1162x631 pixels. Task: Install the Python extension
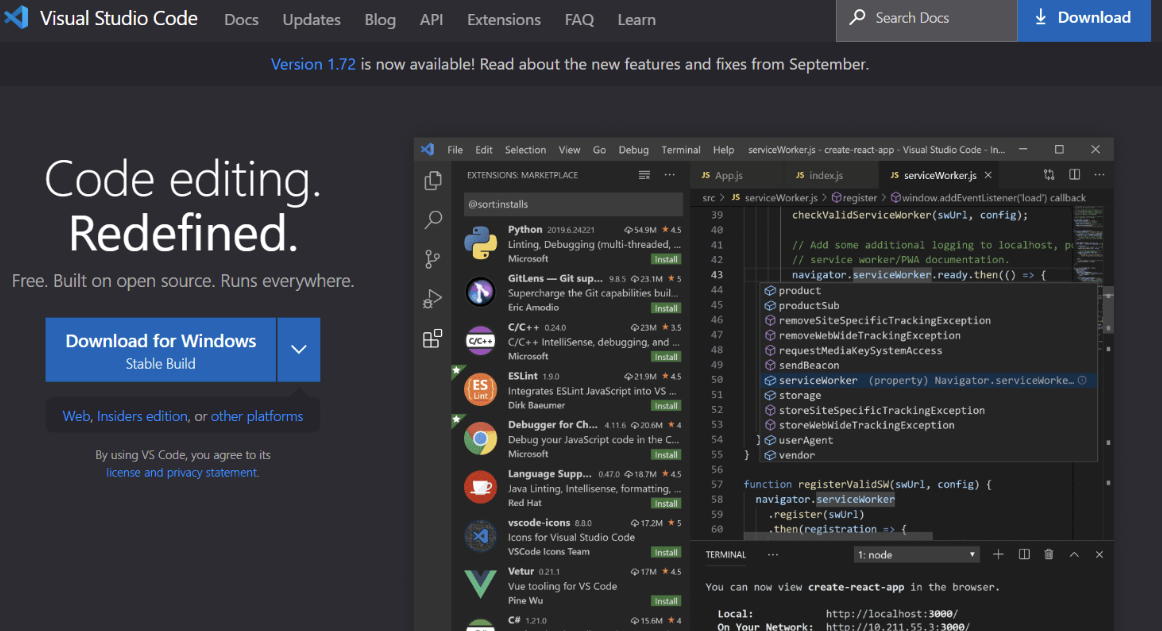point(665,260)
